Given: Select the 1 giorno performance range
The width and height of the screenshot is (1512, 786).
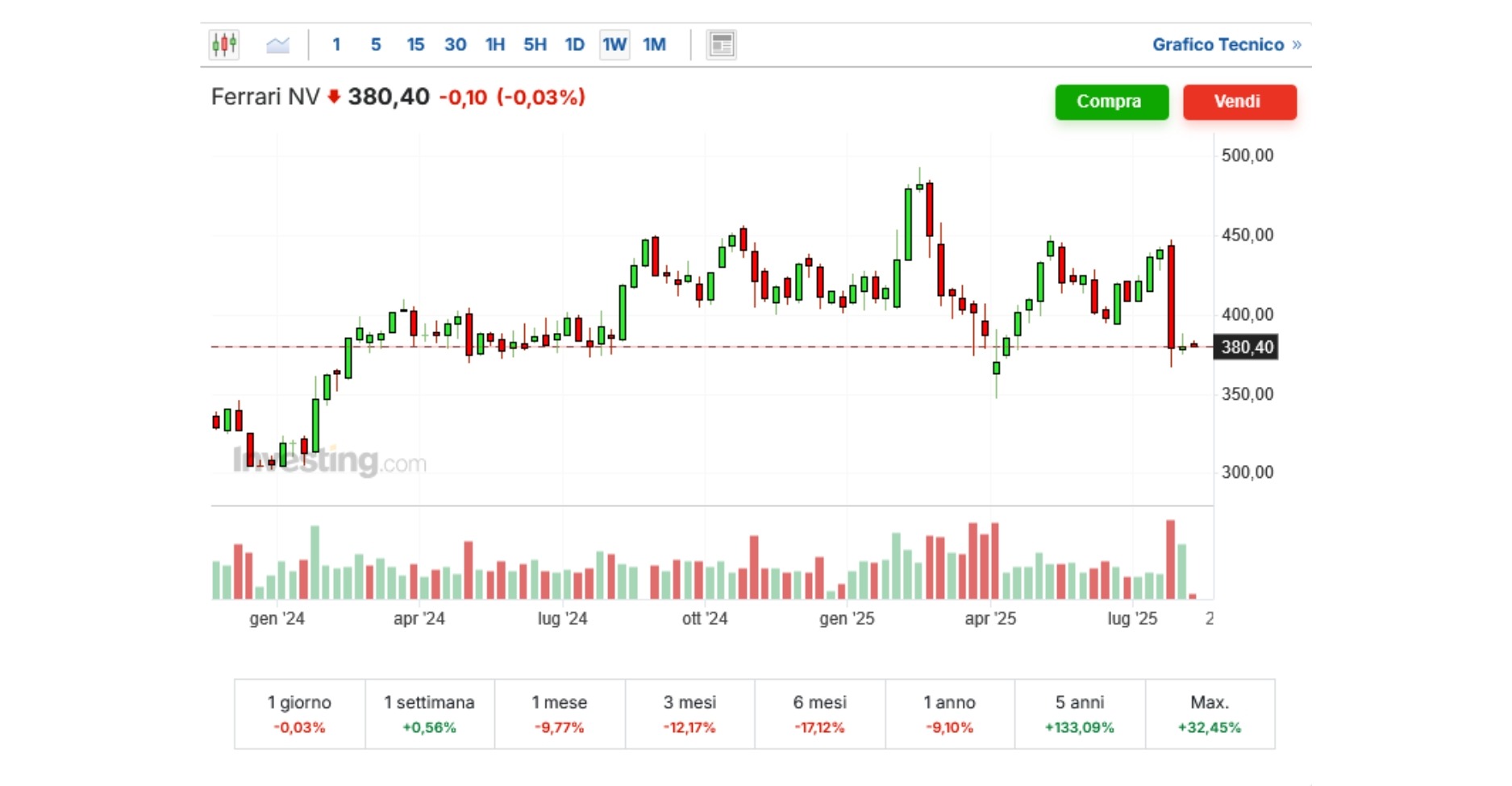Looking at the screenshot, I should tap(299, 714).
